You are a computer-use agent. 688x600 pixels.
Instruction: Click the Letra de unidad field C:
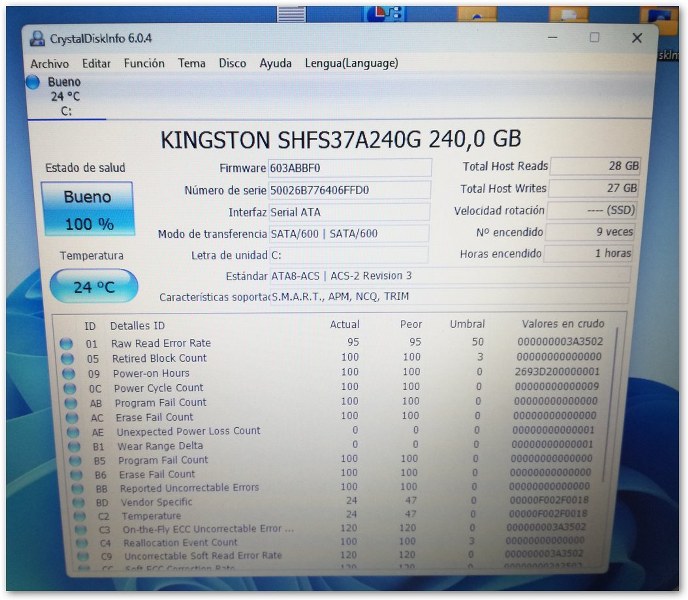(348, 255)
